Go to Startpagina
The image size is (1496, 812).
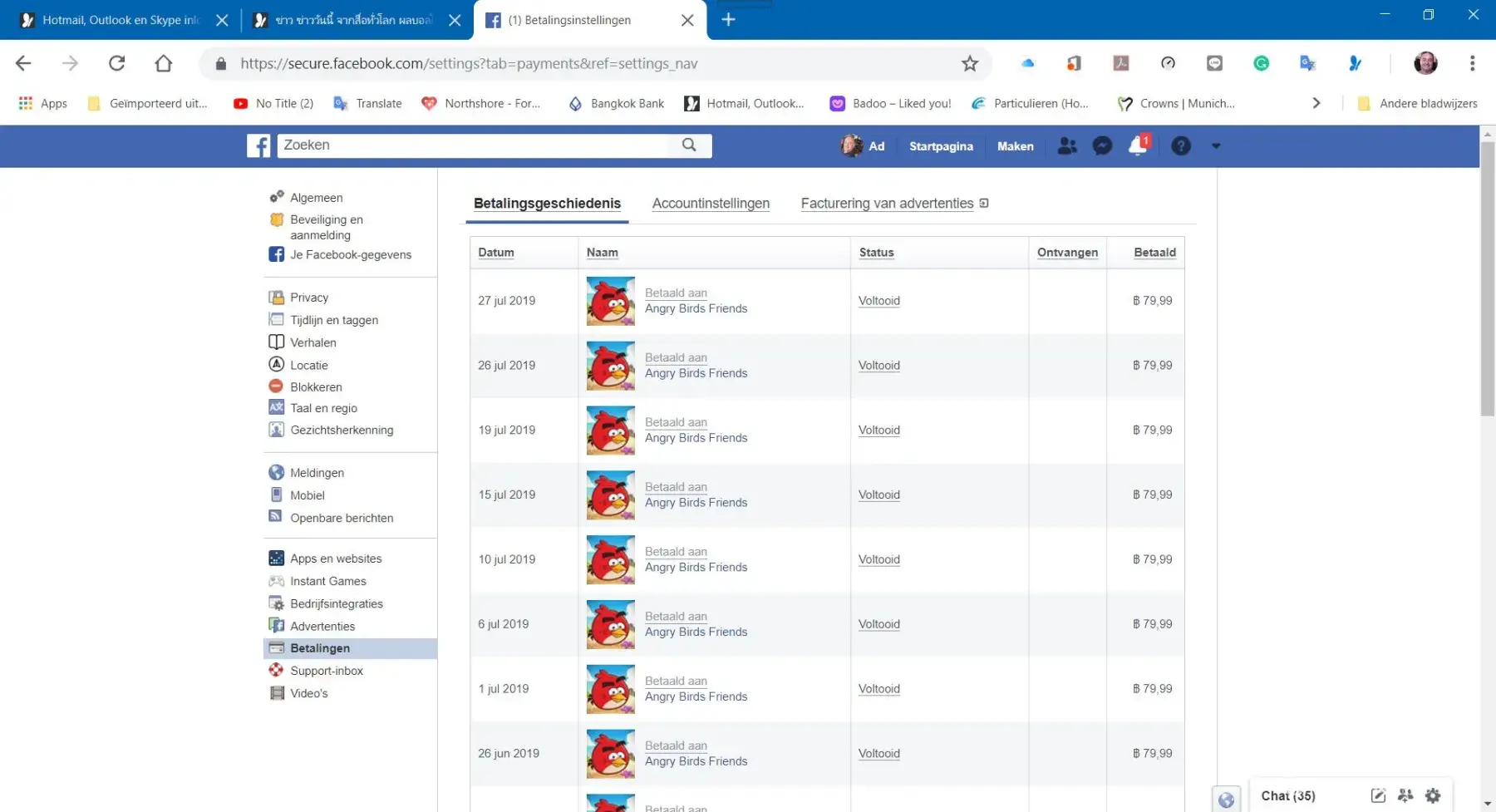(941, 146)
